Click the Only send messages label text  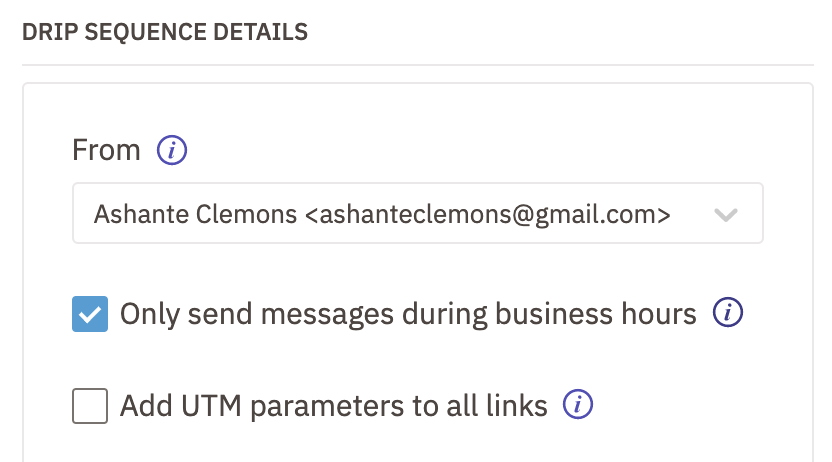point(408,314)
